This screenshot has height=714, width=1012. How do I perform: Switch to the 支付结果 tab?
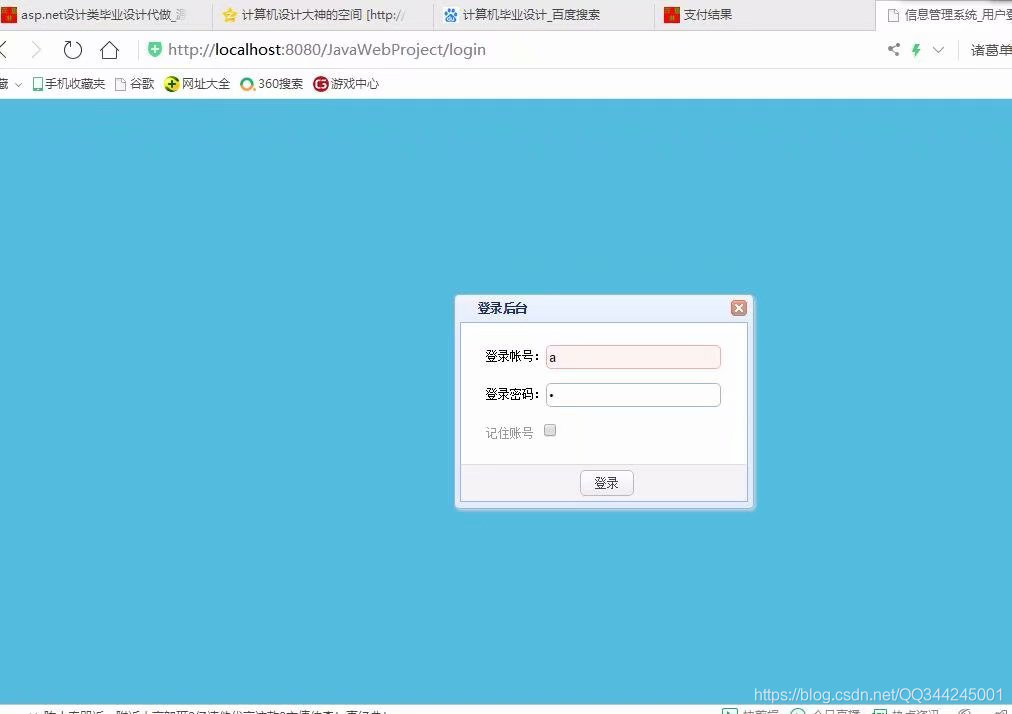pyautogui.click(x=703, y=14)
